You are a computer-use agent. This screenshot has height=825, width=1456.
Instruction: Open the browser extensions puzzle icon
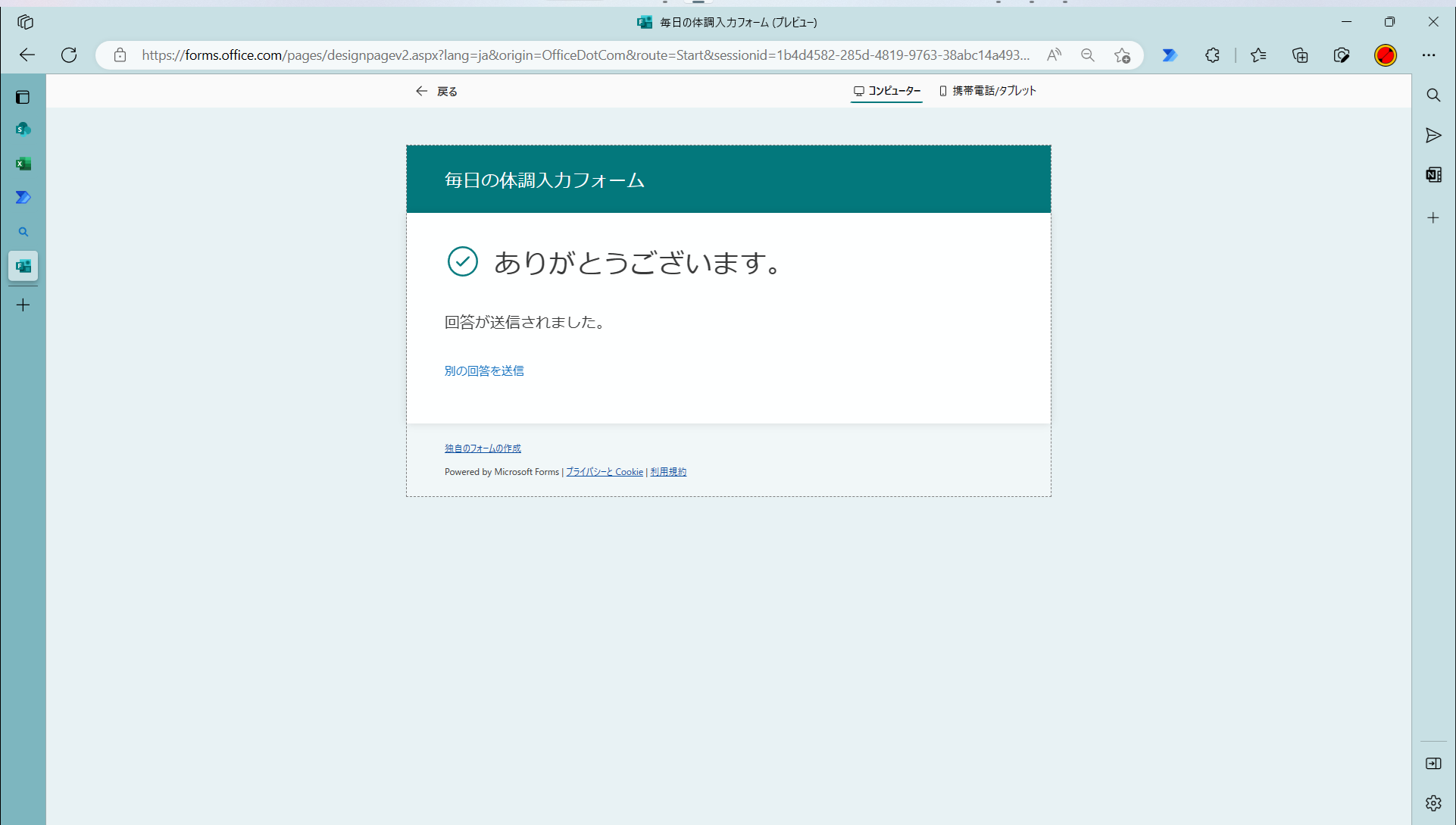click(x=1212, y=55)
